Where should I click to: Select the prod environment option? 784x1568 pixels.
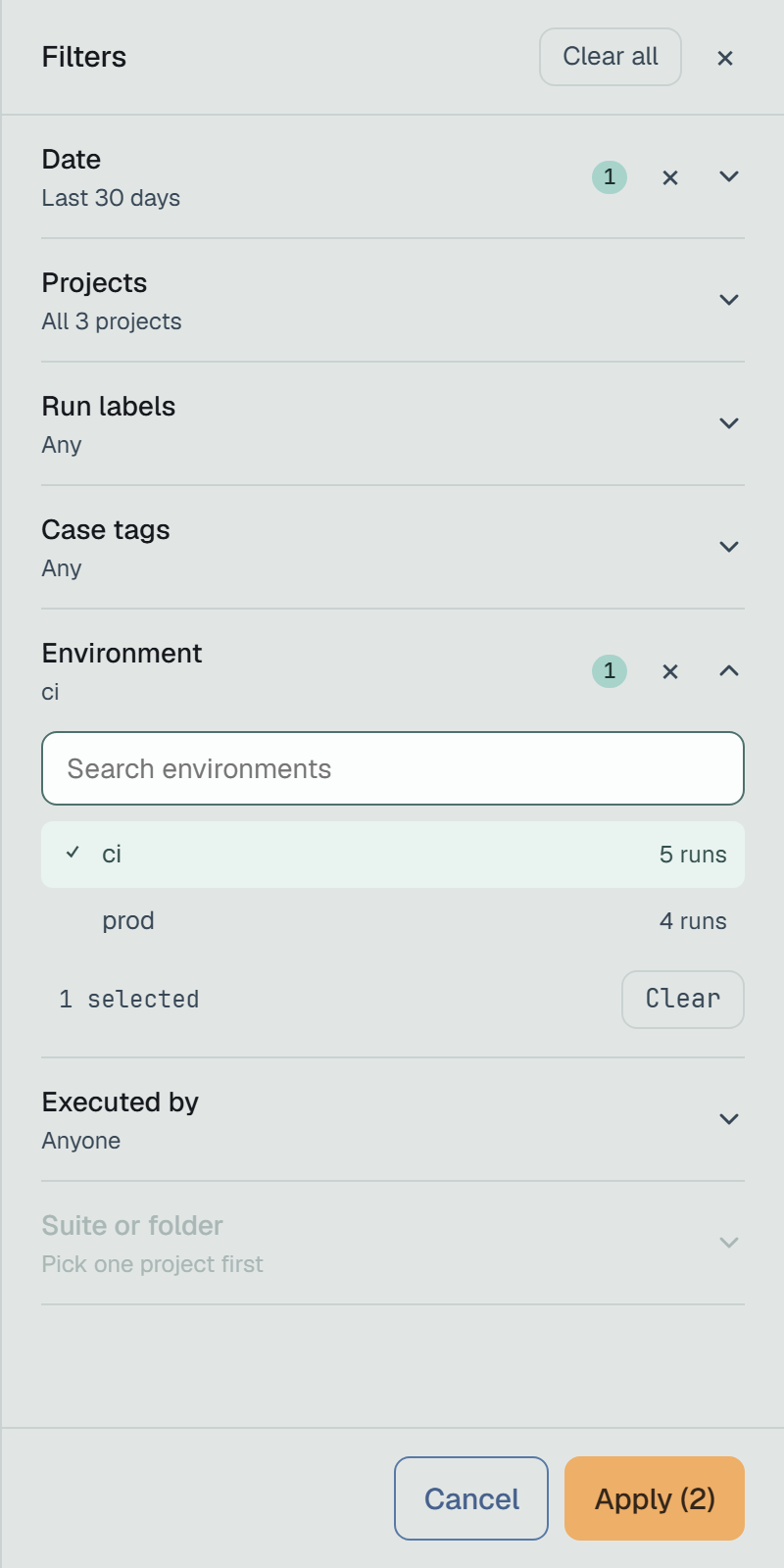coord(393,921)
